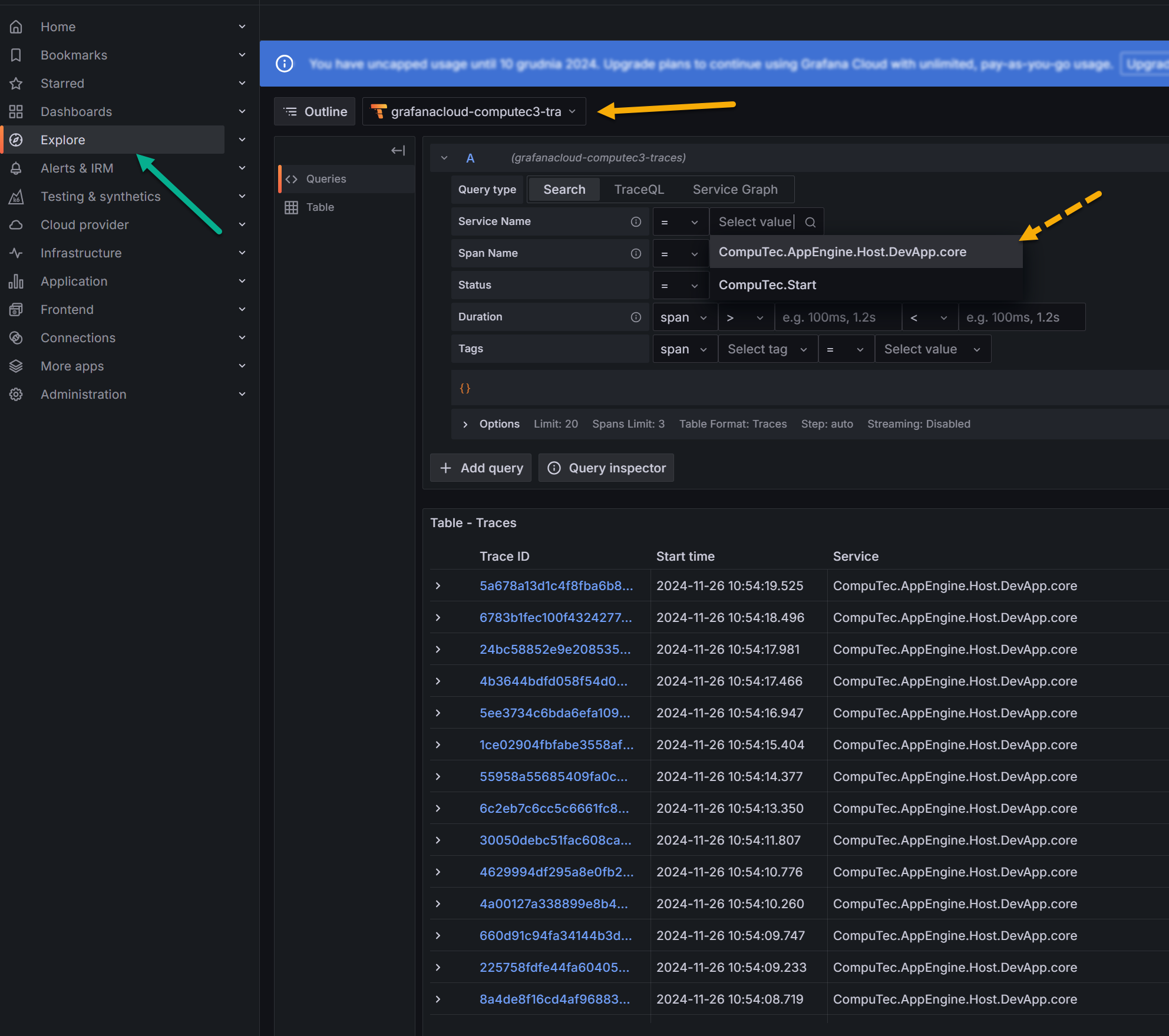Image resolution: width=1169 pixels, height=1036 pixels.
Task: Open the Select tag dropdown
Action: click(768, 349)
